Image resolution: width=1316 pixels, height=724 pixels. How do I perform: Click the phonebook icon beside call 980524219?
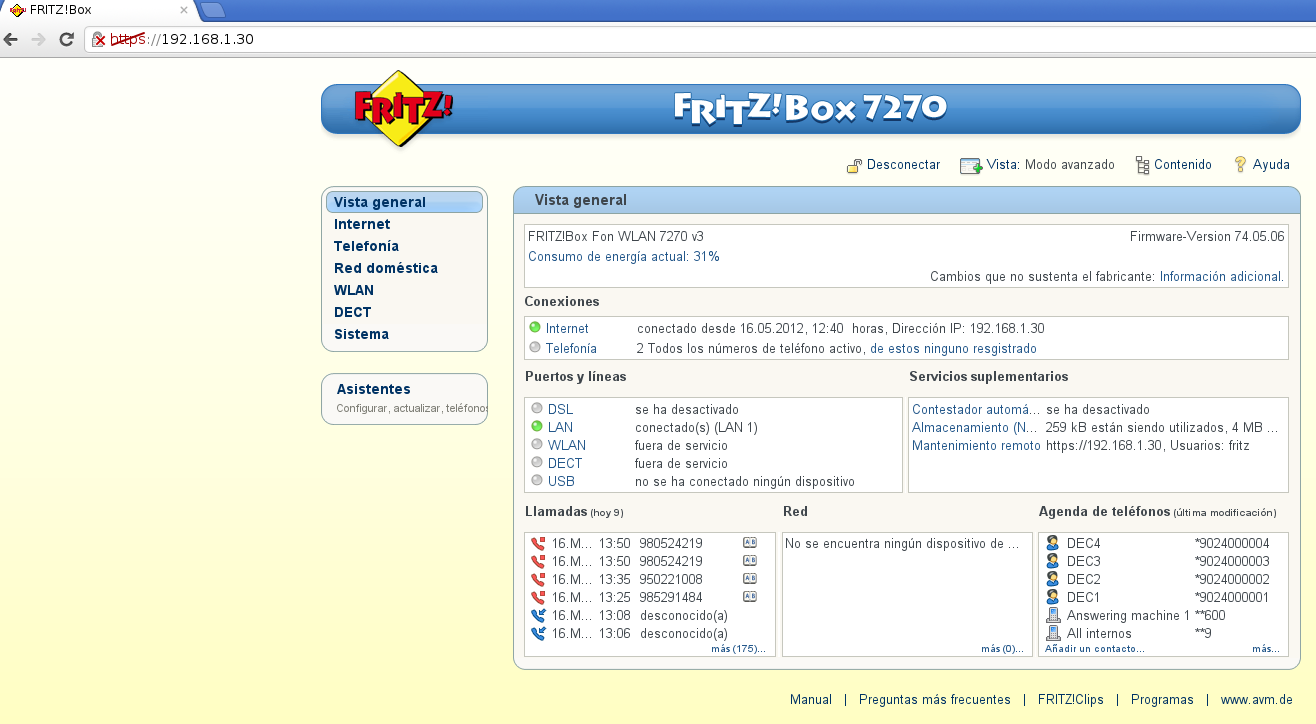point(750,543)
